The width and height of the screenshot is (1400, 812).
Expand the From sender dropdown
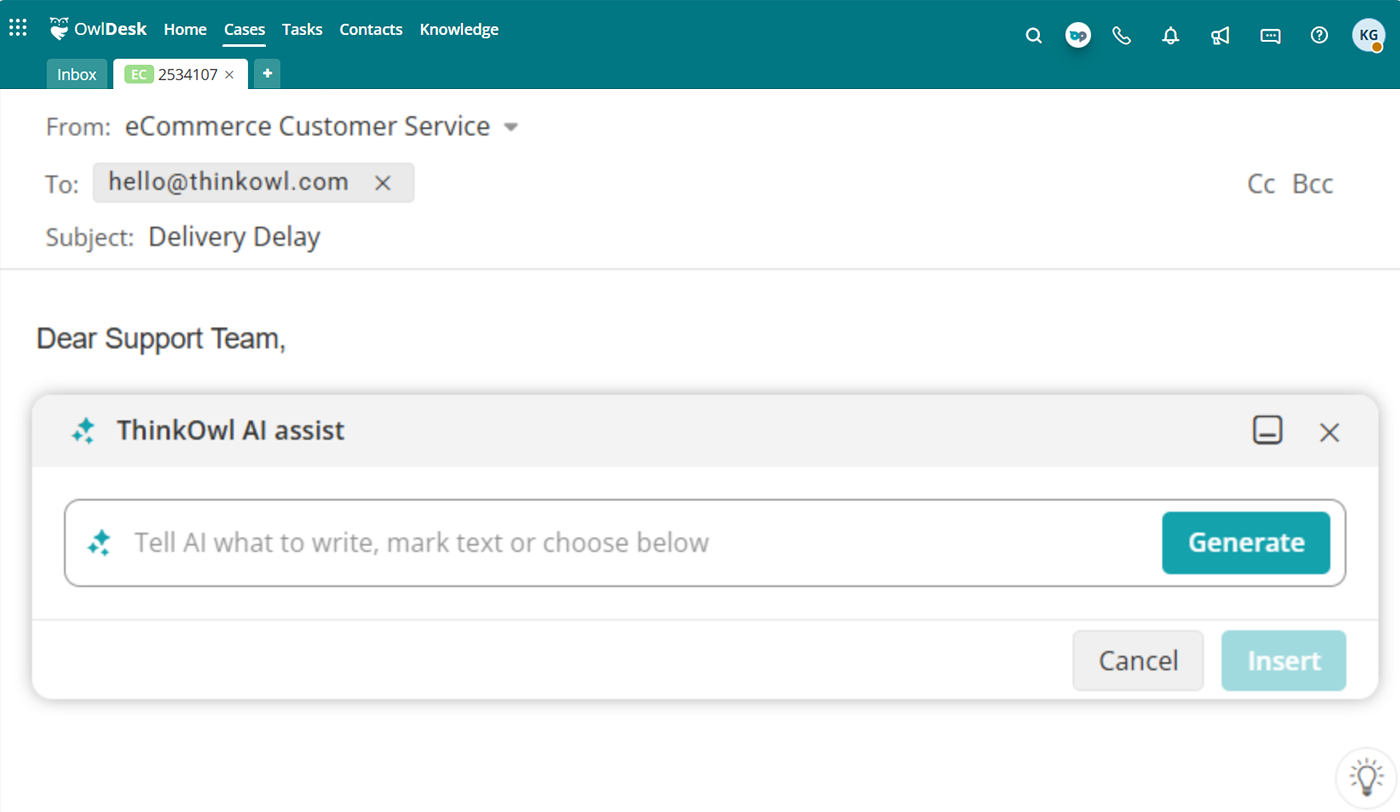(x=511, y=128)
